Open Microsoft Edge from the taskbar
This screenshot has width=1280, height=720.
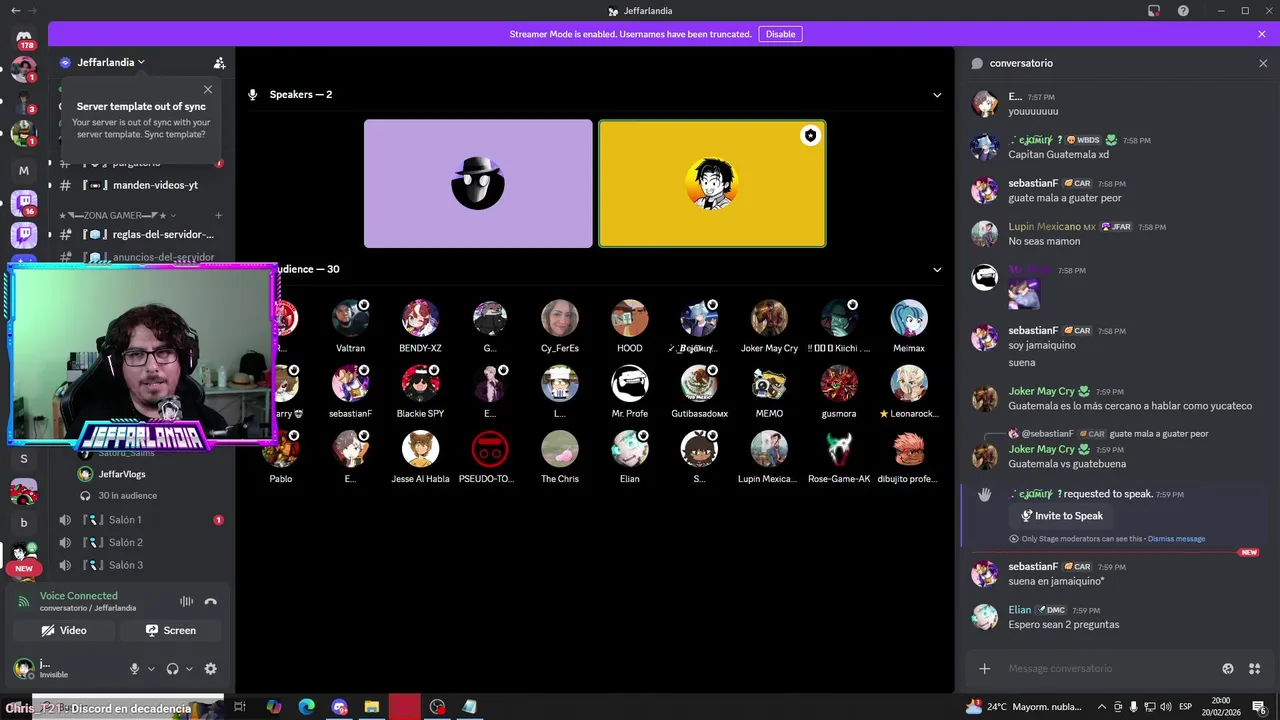point(307,707)
